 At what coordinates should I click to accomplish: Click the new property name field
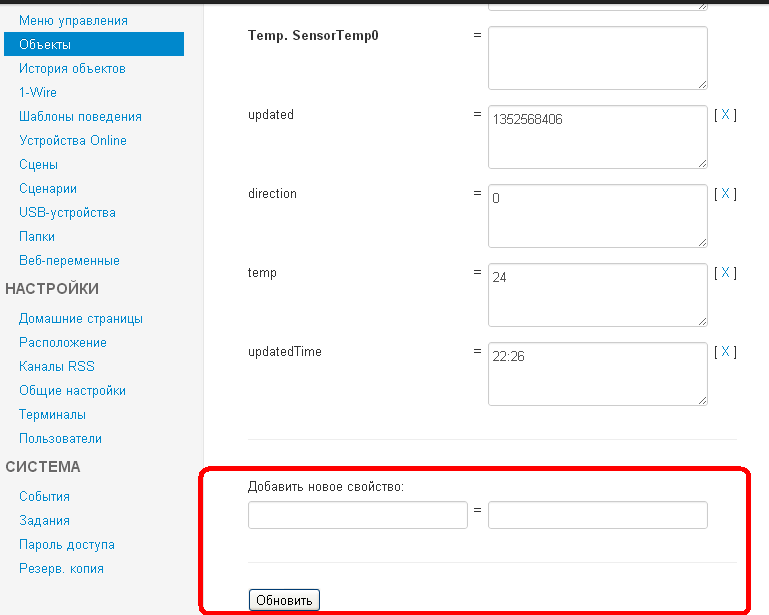[357, 515]
